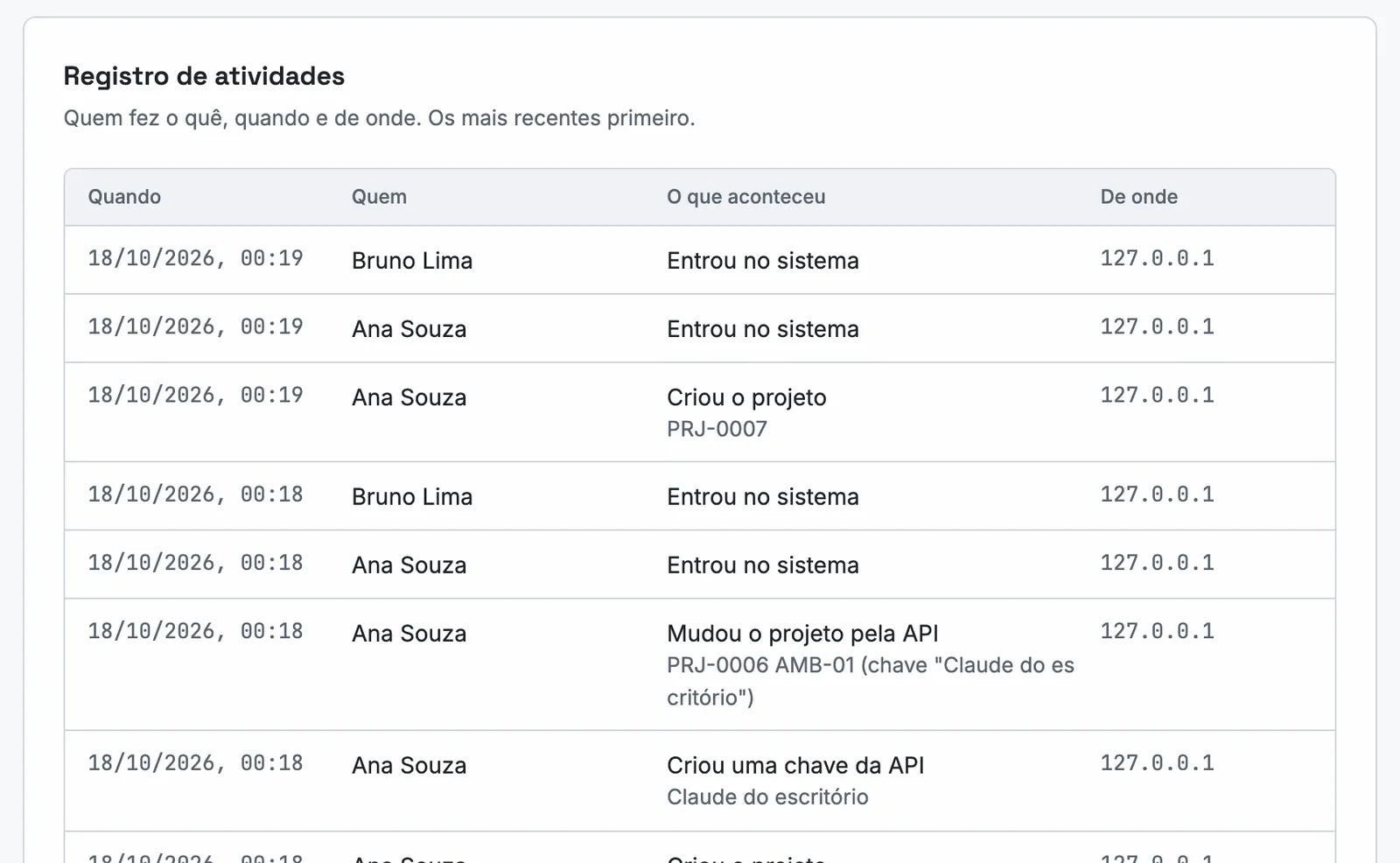
Task: Click "Criou o projeto" above PRJ-0007
Action: pos(746,397)
